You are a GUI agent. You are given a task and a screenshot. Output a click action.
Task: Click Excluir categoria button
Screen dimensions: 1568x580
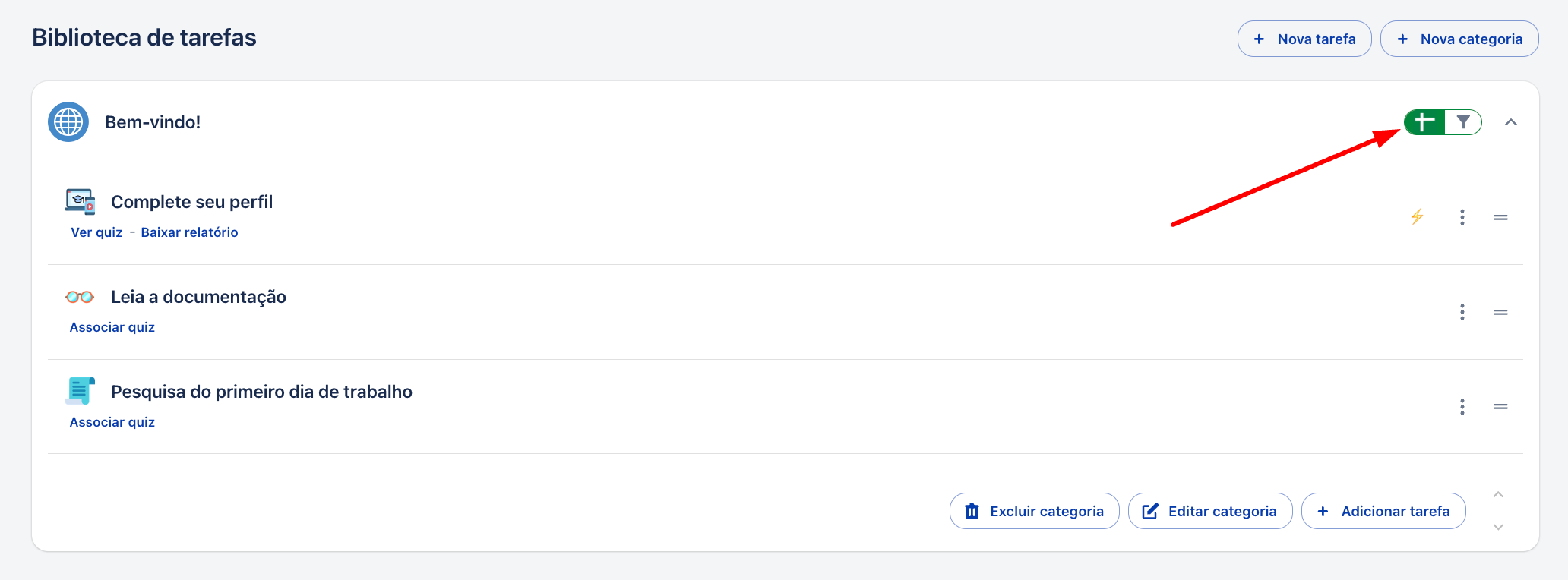1034,511
